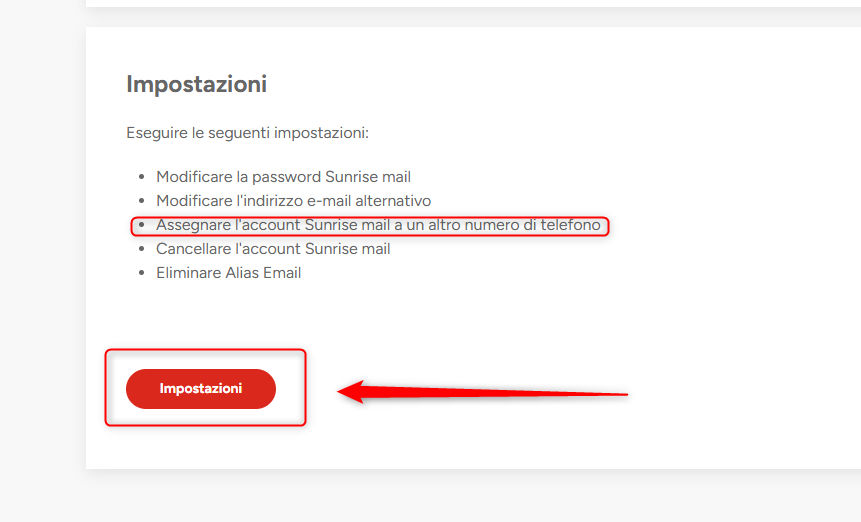Click "Eseguire le seguenti impostazioni:" text
Viewport: 861px width, 522px height.
(x=247, y=132)
